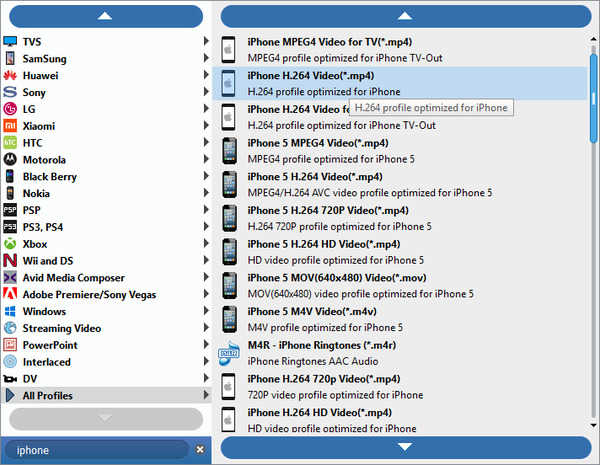The height and width of the screenshot is (465, 600).
Task: Open the HTC category
Action: click(x=106, y=143)
